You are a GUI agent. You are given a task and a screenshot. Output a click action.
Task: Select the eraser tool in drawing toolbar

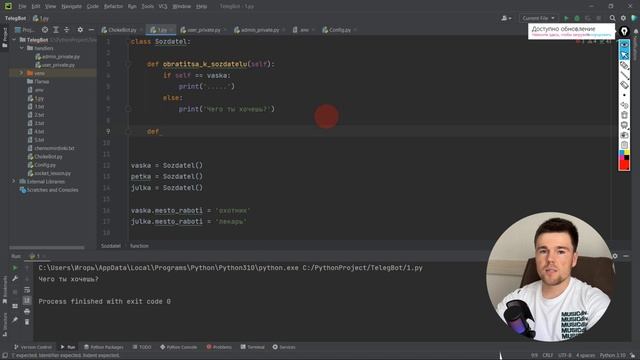624,85
